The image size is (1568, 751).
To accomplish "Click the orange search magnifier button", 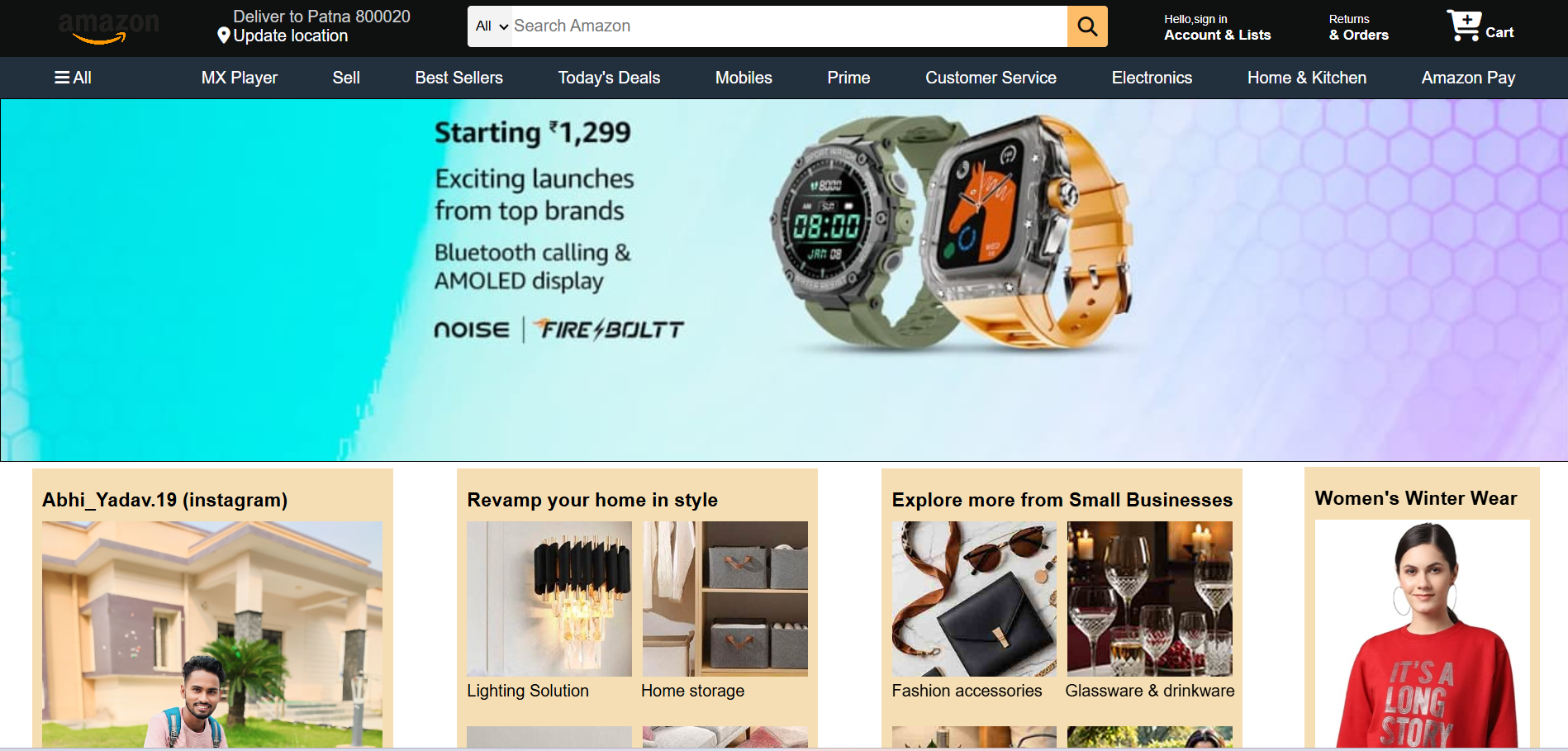I will pos(1087,26).
